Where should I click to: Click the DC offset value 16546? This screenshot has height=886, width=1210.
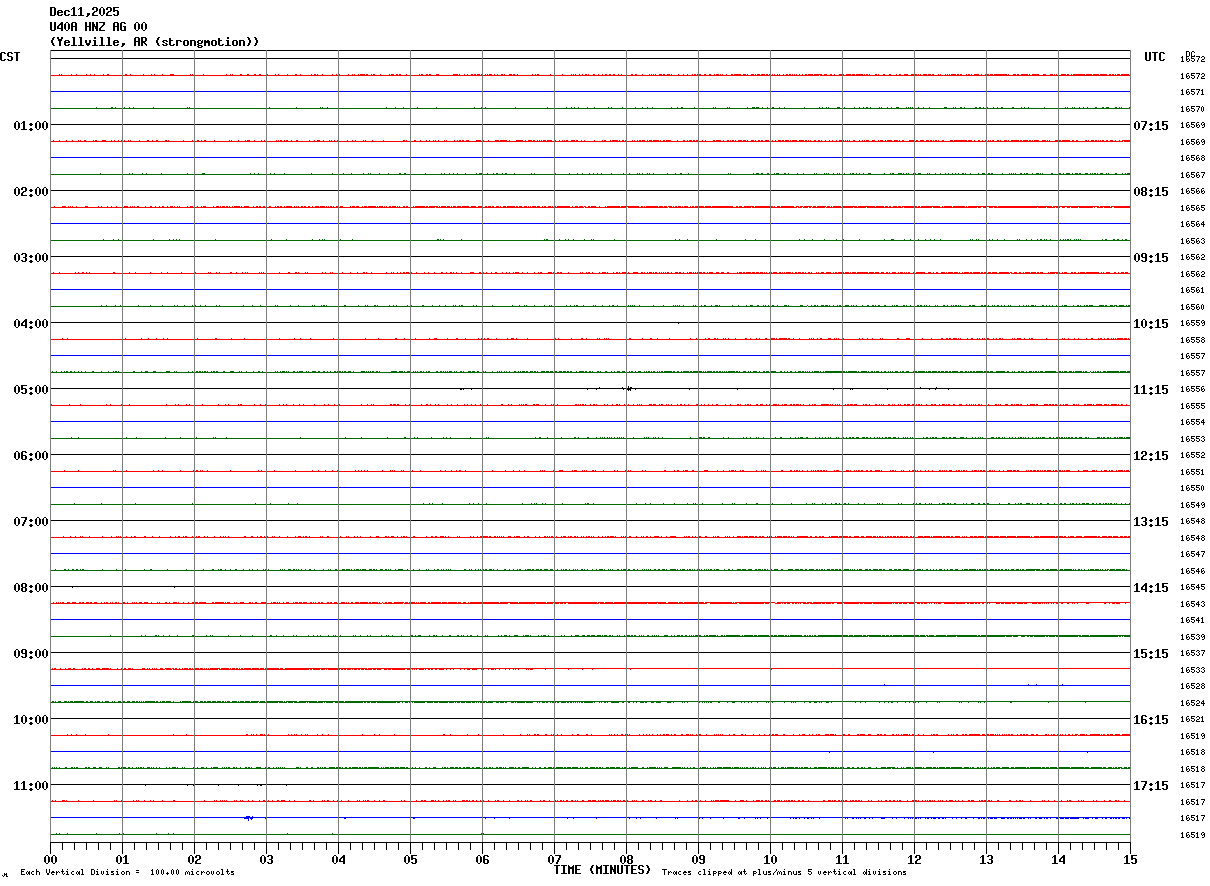coord(1192,571)
